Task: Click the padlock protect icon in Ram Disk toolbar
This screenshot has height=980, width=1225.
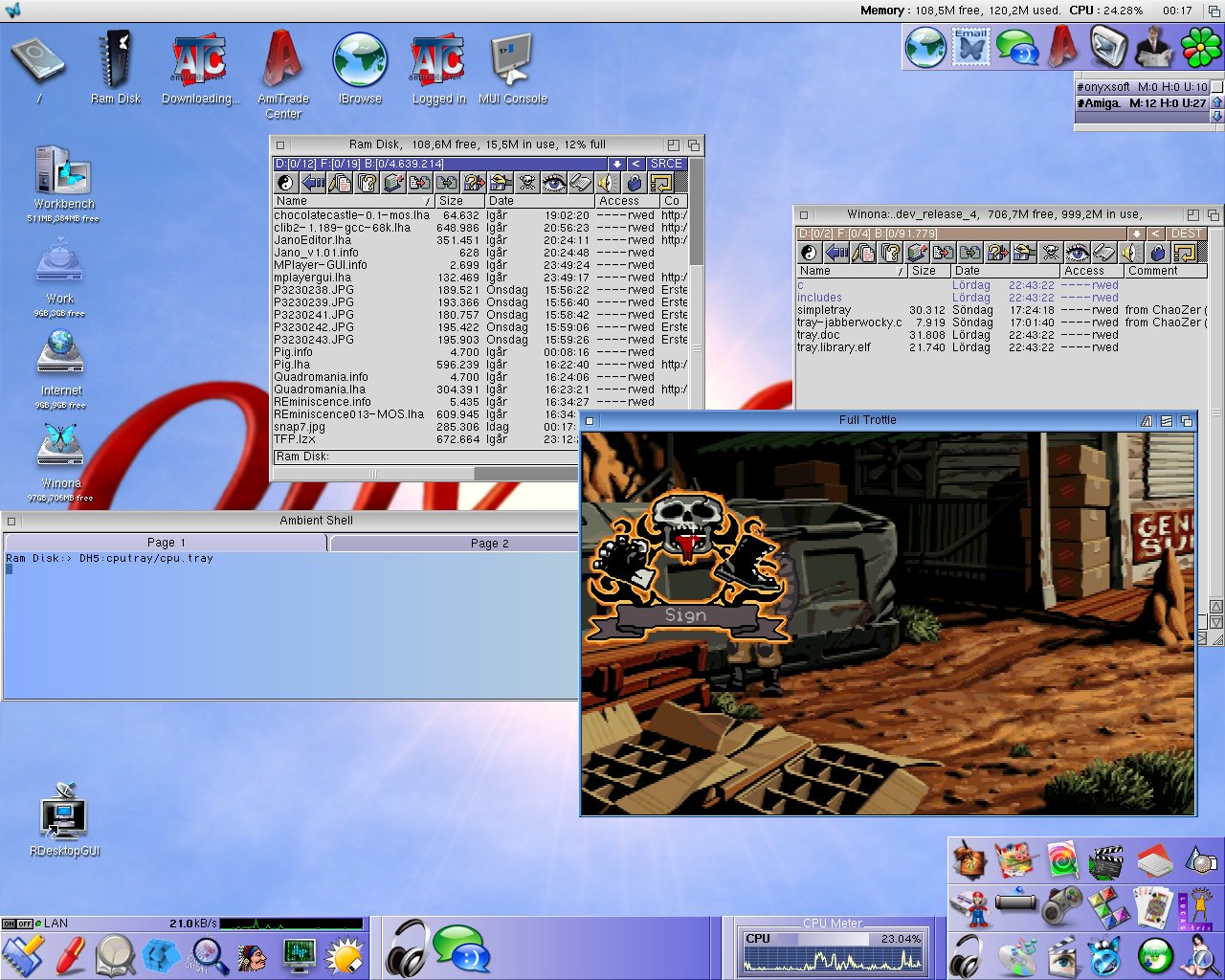Action: [635, 183]
